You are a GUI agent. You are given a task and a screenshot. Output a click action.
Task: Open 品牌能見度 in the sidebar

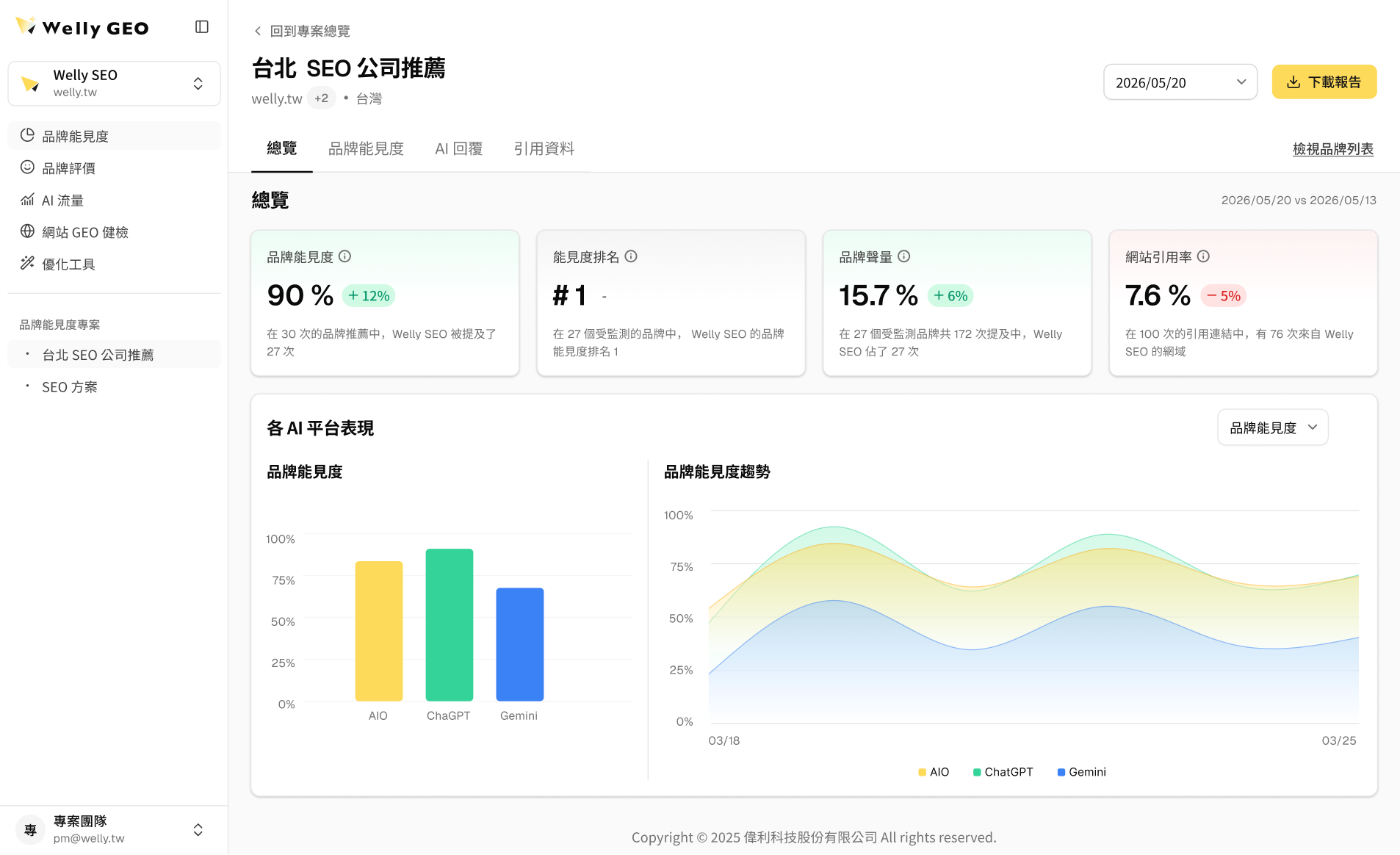[x=114, y=136]
